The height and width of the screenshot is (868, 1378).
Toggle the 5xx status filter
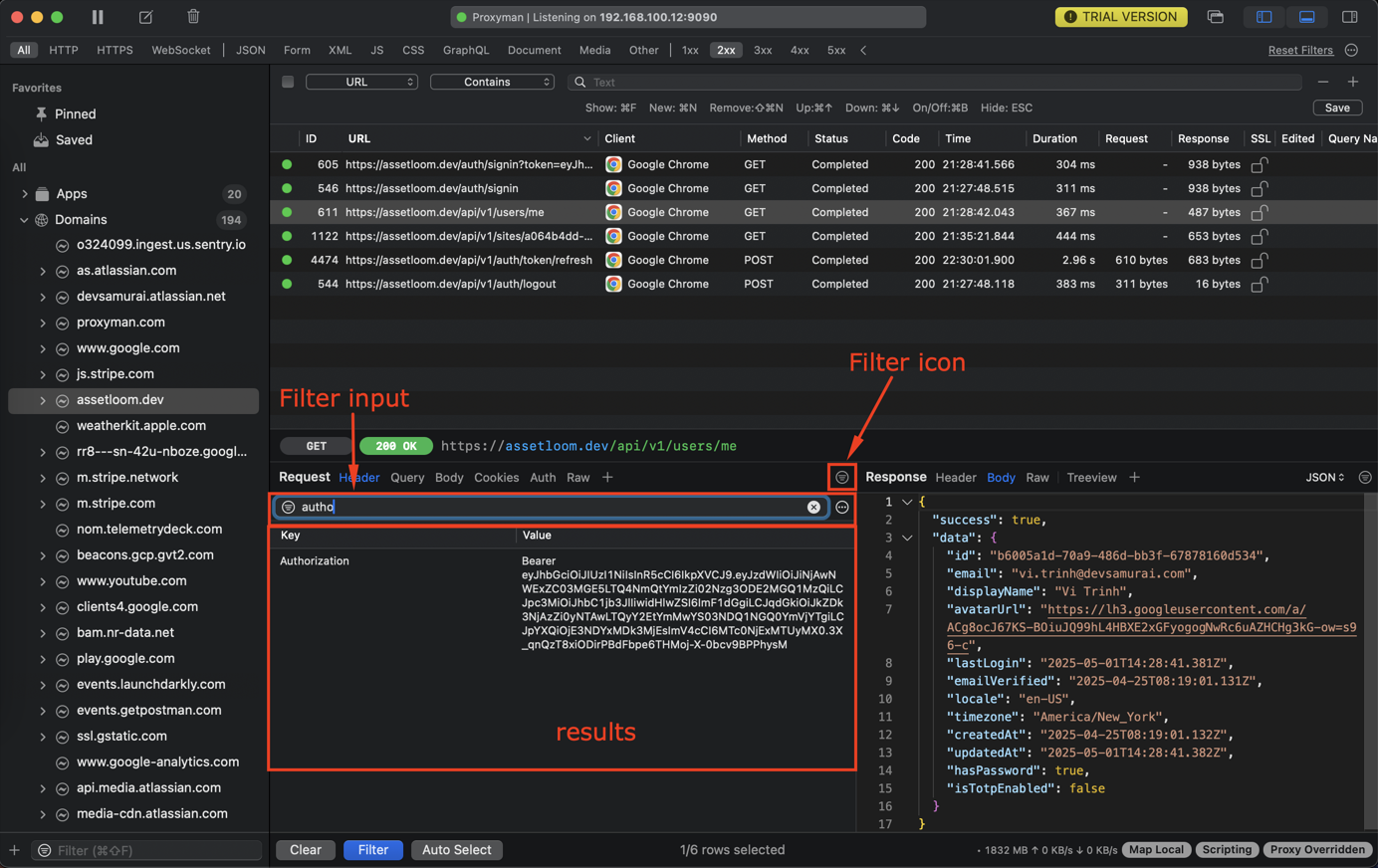(836, 50)
